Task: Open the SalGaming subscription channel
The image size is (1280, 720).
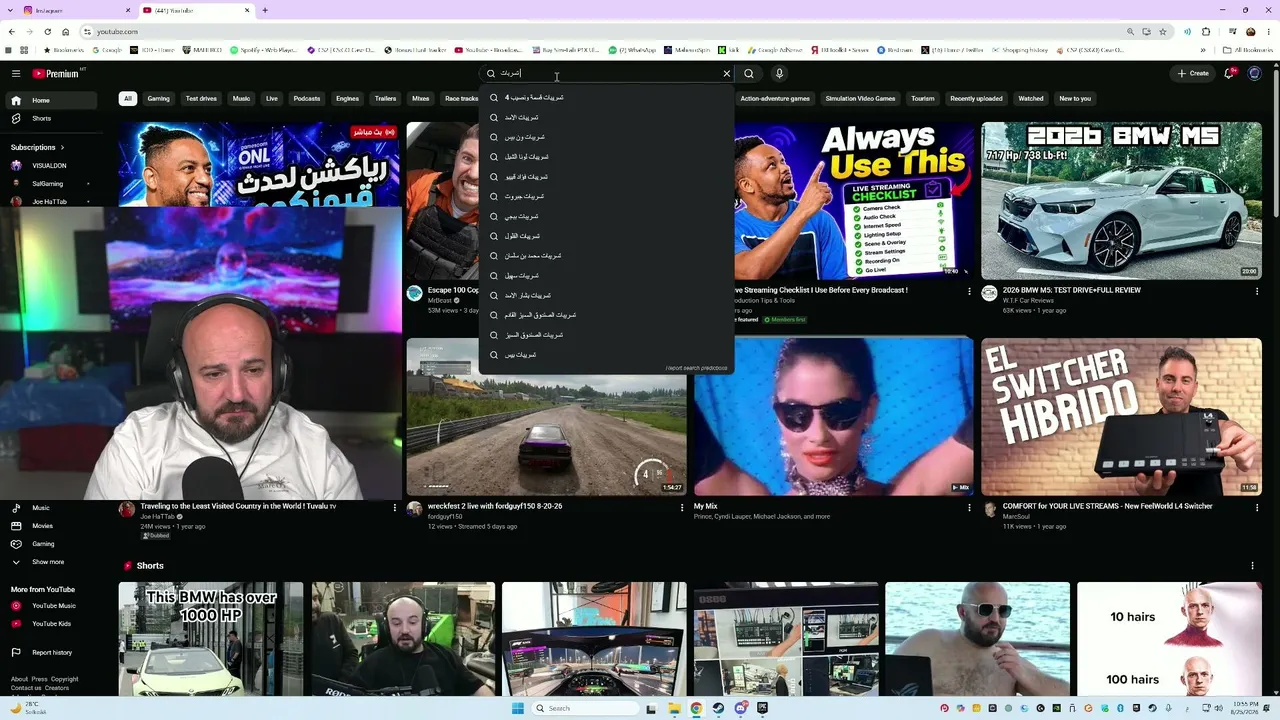Action: click(49, 184)
